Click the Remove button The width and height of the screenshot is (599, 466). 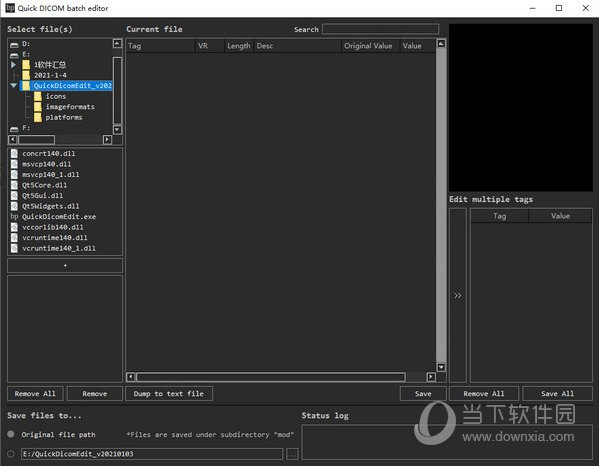pyautogui.click(x=95, y=393)
